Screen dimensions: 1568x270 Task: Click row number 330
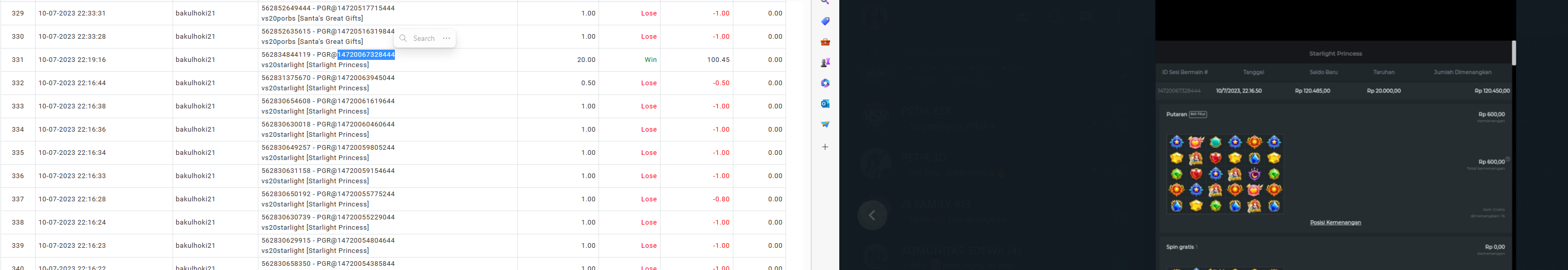coord(18,37)
